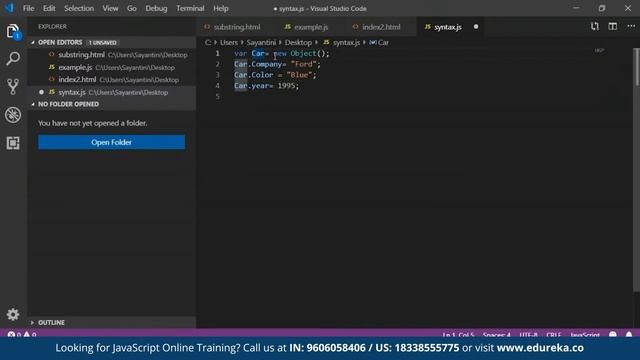Change line ending via CRLF status
The width and height of the screenshot is (640, 360).
click(x=554, y=335)
